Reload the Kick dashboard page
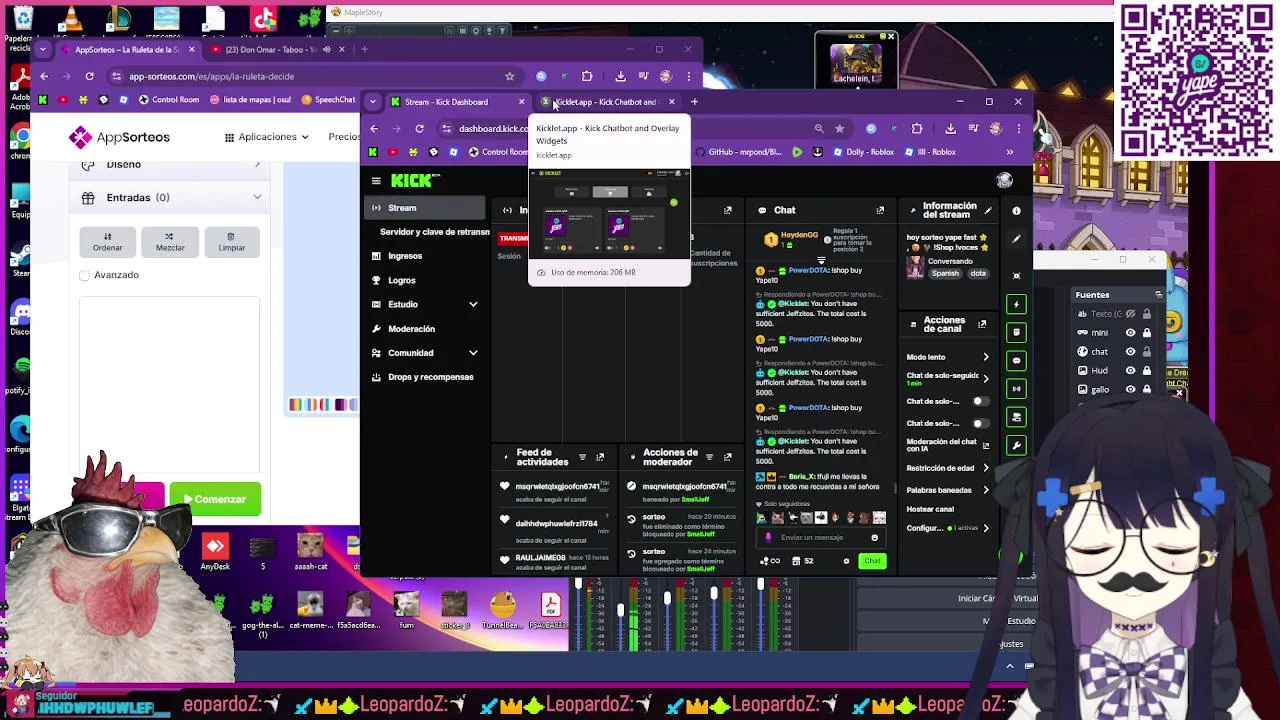This screenshot has width=1280, height=720. (419, 129)
